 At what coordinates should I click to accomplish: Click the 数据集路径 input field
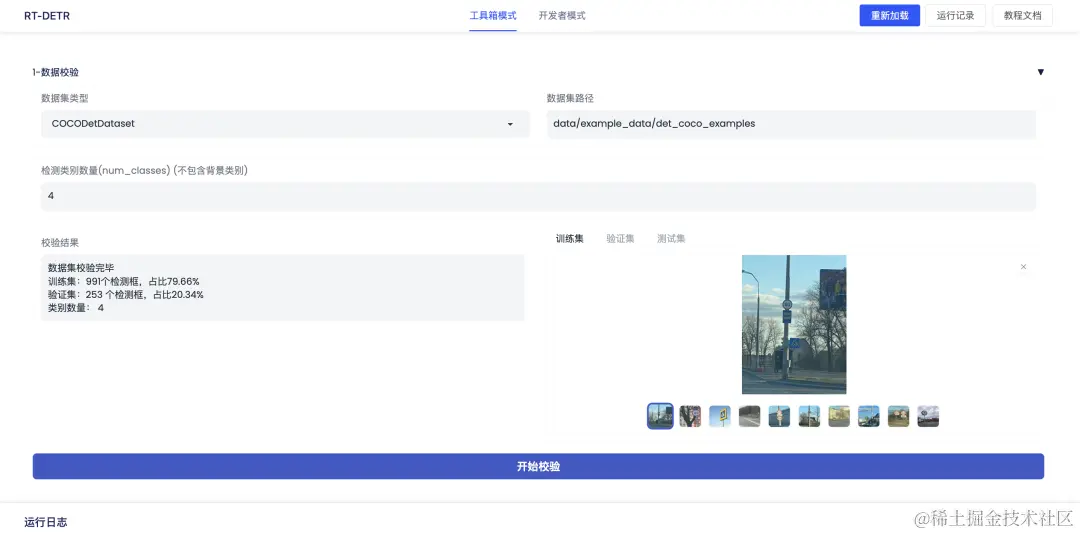coord(791,124)
